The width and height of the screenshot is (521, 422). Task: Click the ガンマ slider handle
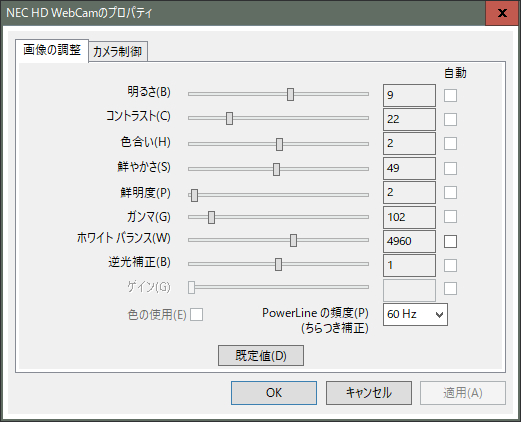point(211,217)
